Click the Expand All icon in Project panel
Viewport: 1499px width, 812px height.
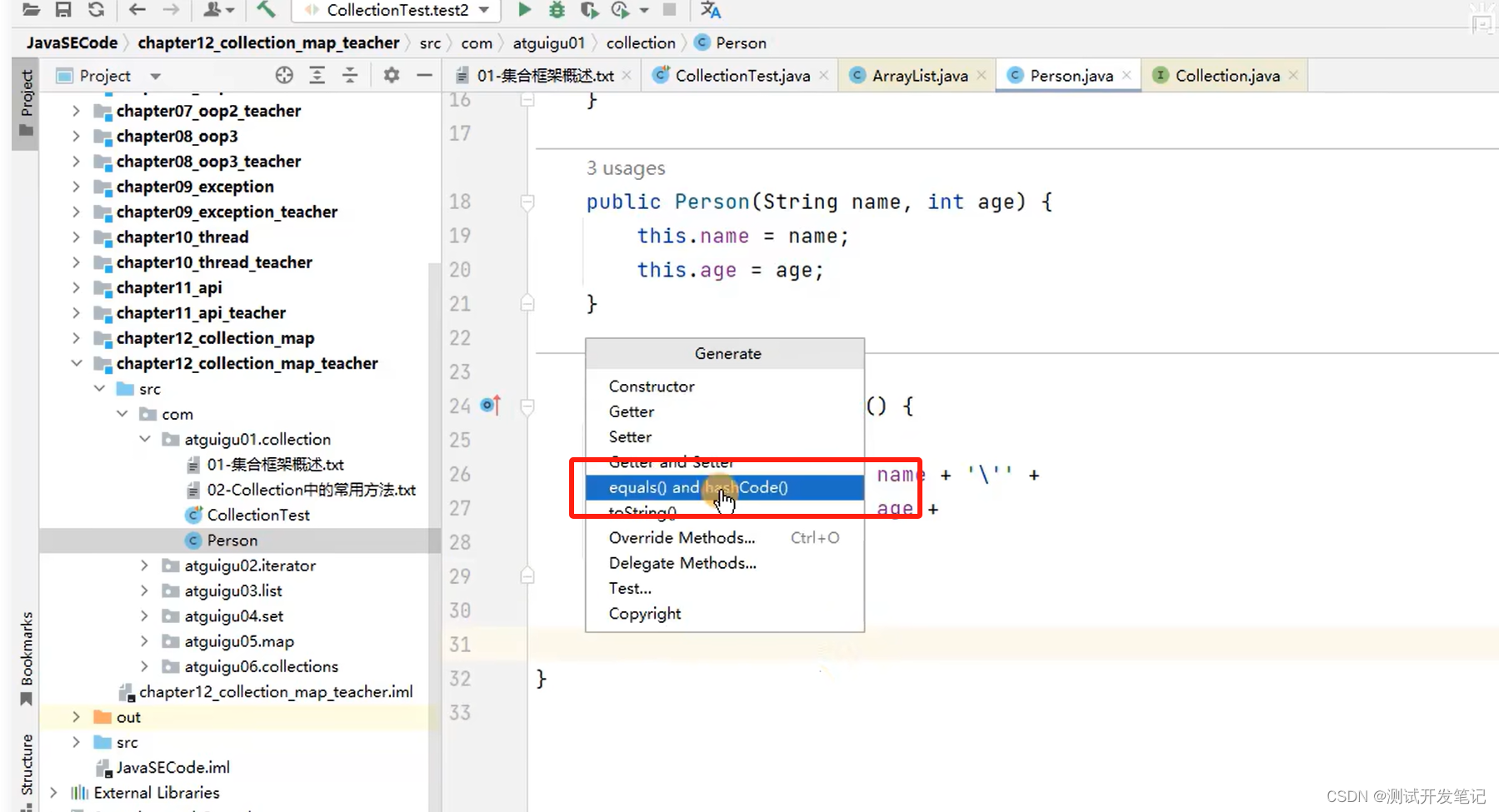point(317,76)
